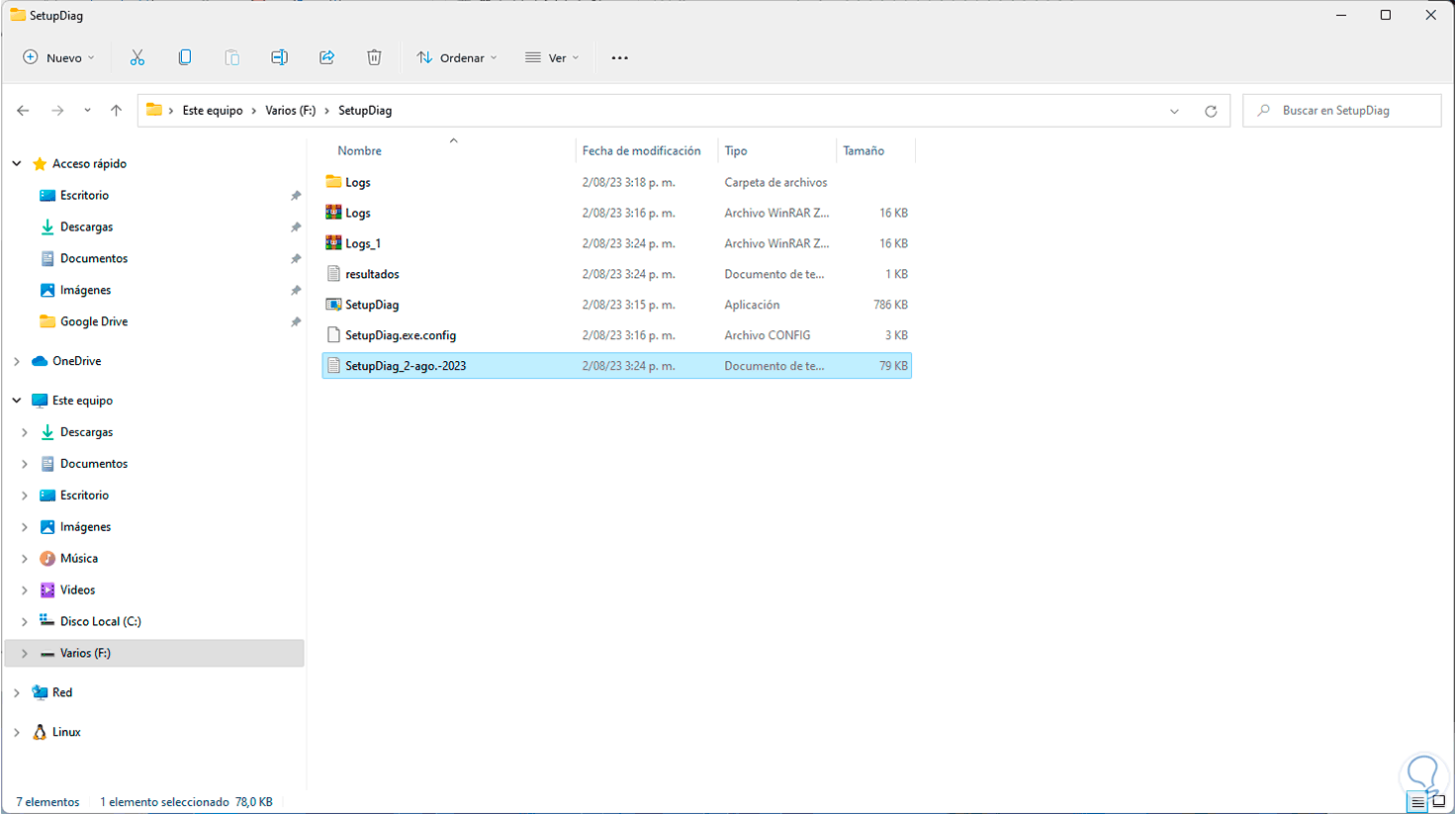The image size is (1456, 814).
Task: Select the SetupDiag.exe.config file name
Action: (401, 335)
